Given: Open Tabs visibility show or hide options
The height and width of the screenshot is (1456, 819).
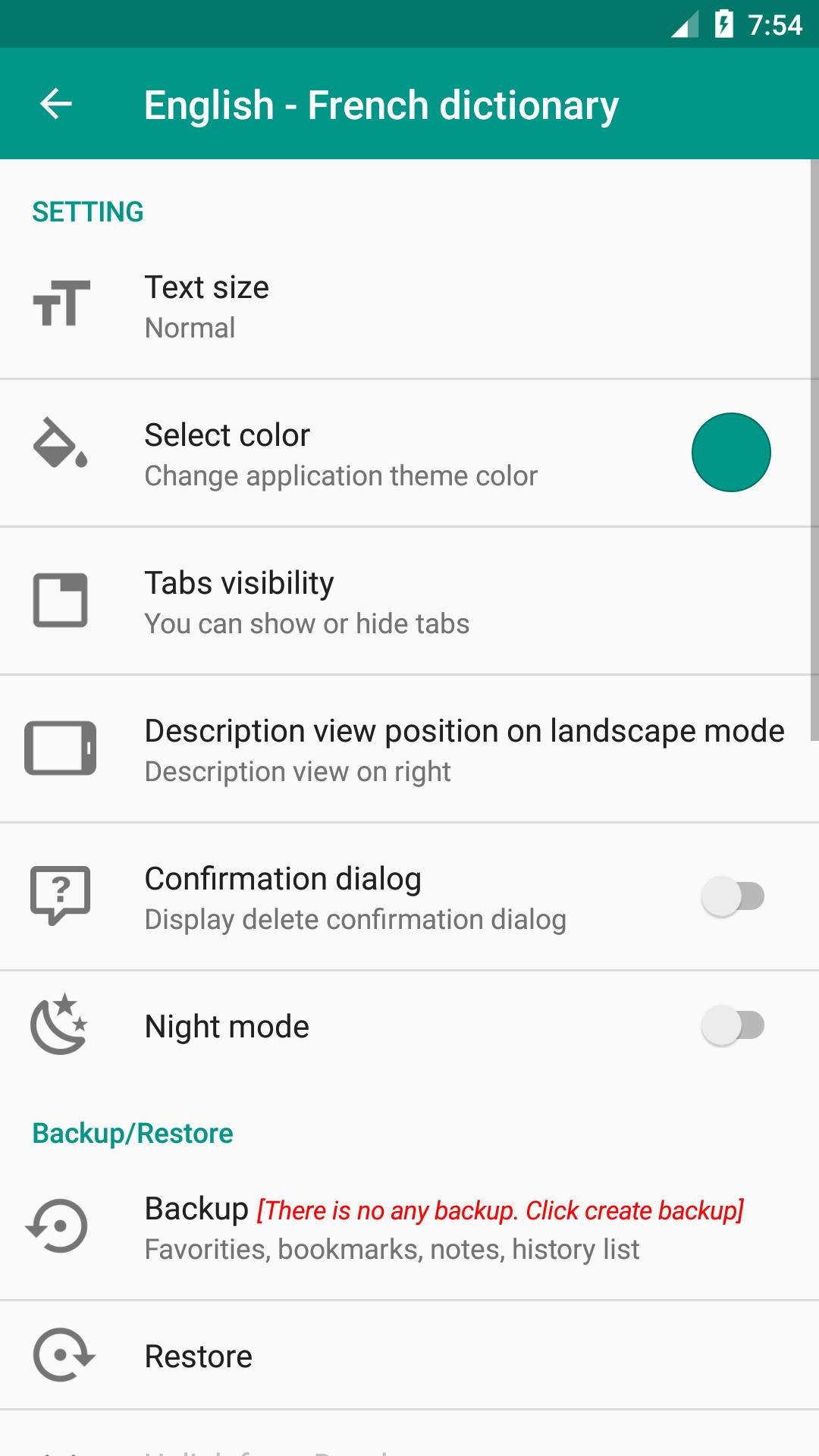Looking at the screenshot, I should pyautogui.click(x=306, y=602).
